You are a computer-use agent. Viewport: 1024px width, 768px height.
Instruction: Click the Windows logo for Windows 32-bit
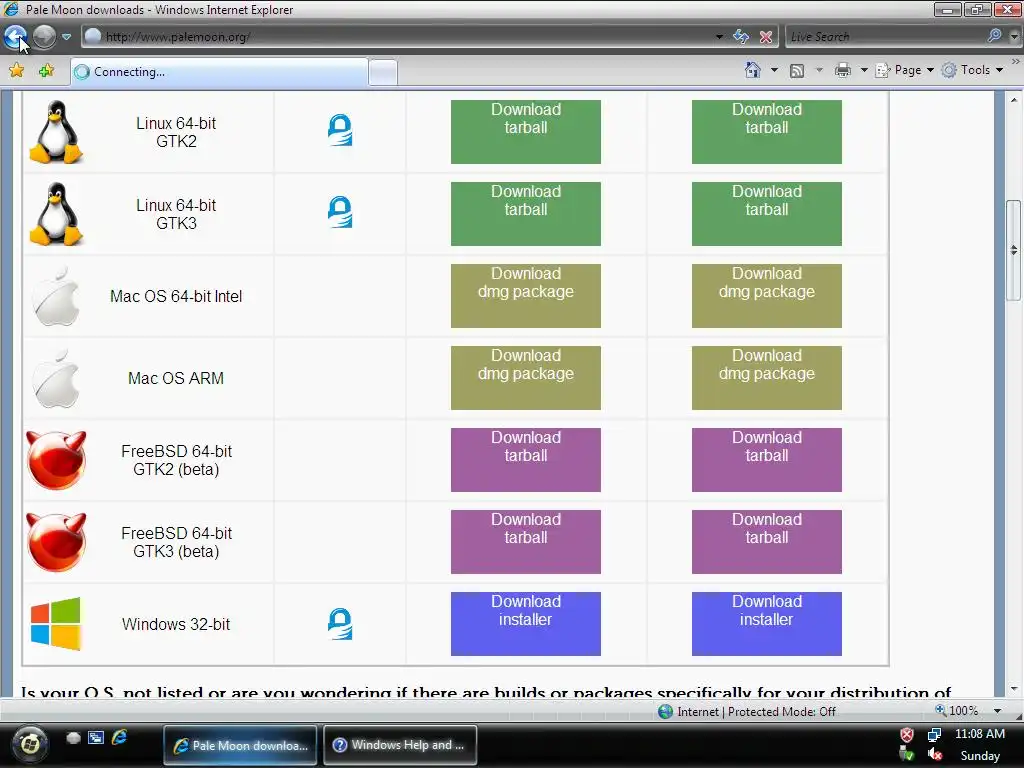coord(56,624)
